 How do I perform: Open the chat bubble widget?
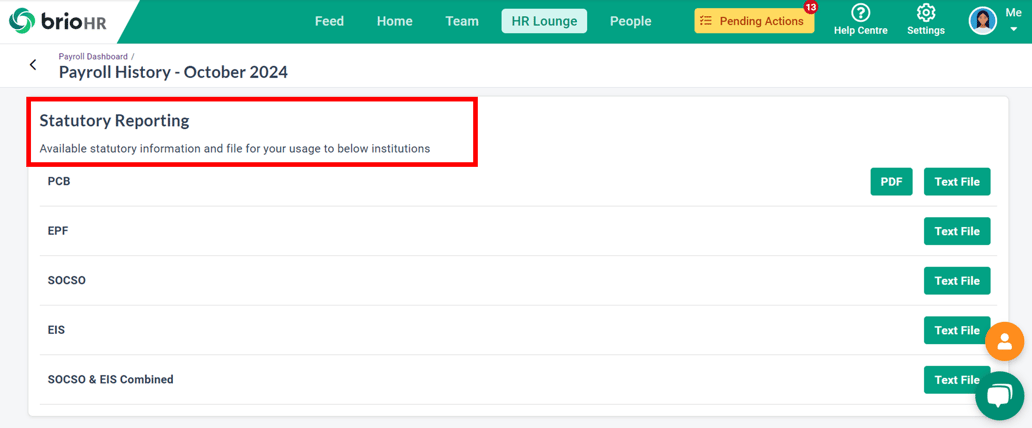[999, 395]
